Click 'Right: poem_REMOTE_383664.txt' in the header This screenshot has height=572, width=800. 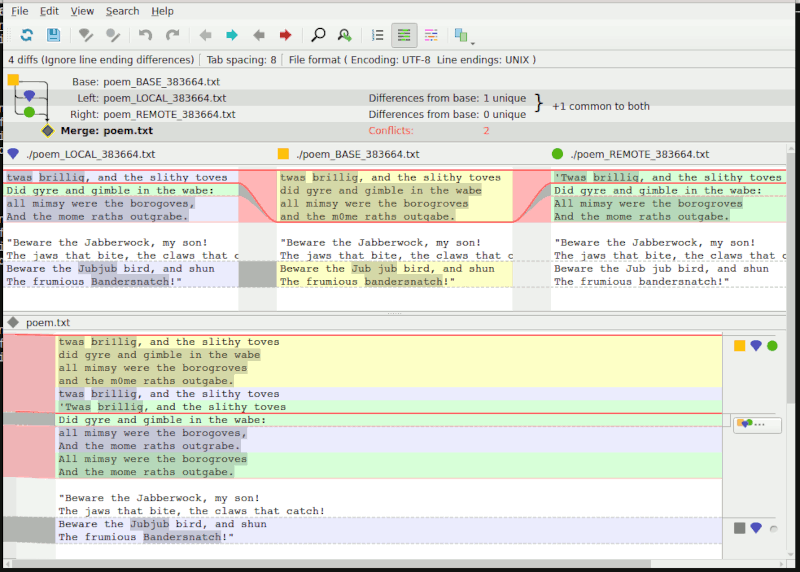pyautogui.click(x=153, y=114)
